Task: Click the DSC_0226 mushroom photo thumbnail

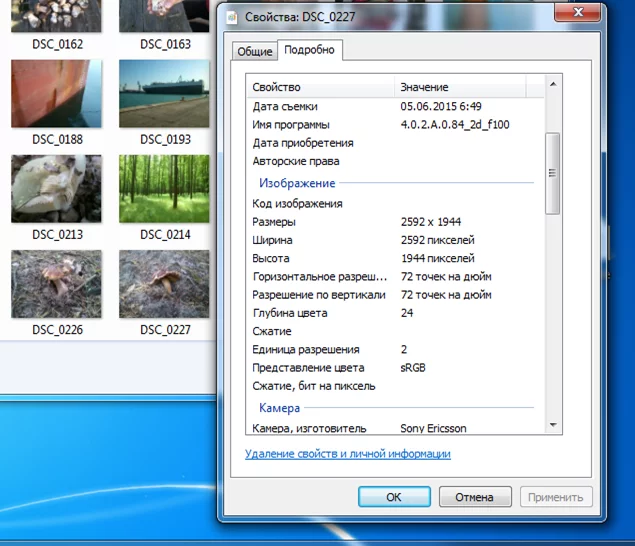Action: (x=57, y=283)
